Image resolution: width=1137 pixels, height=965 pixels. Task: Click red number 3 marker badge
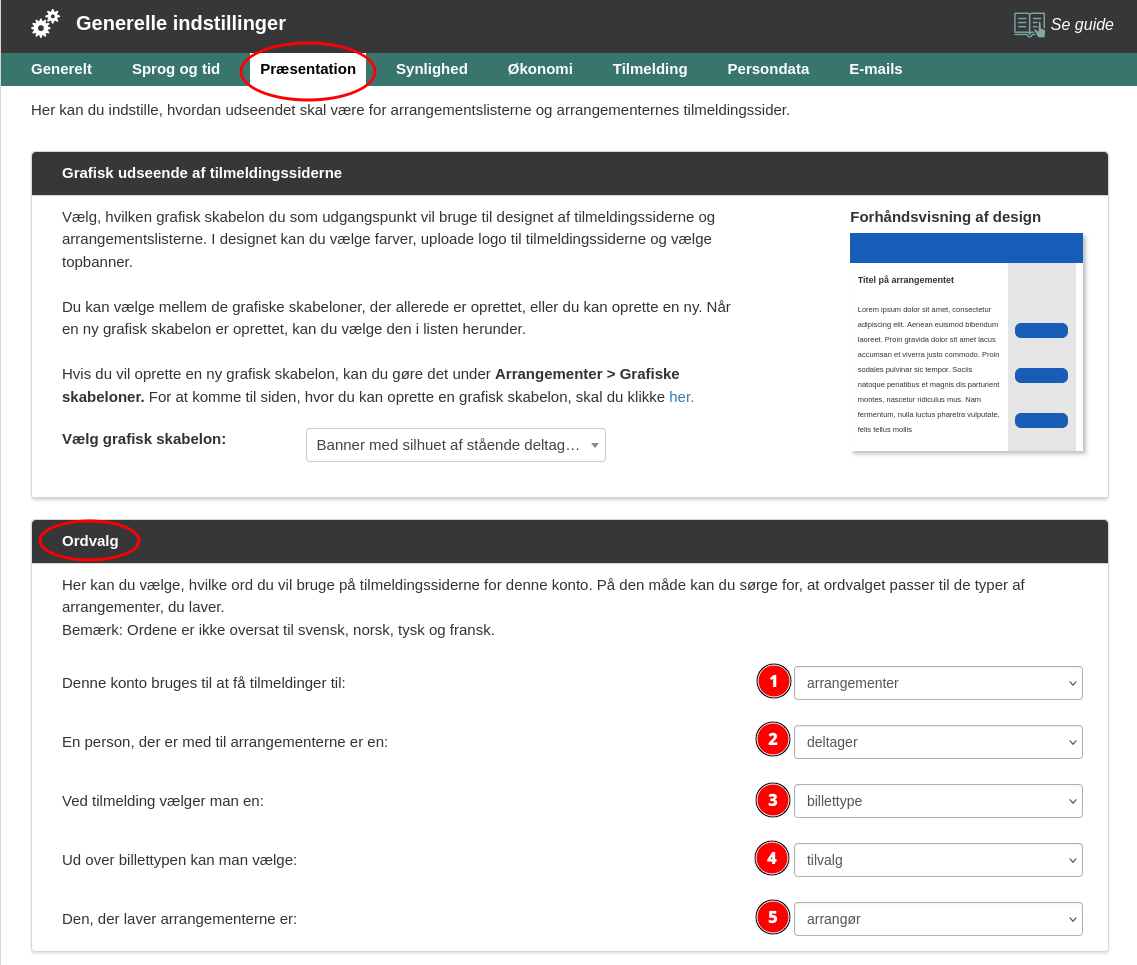click(x=772, y=800)
